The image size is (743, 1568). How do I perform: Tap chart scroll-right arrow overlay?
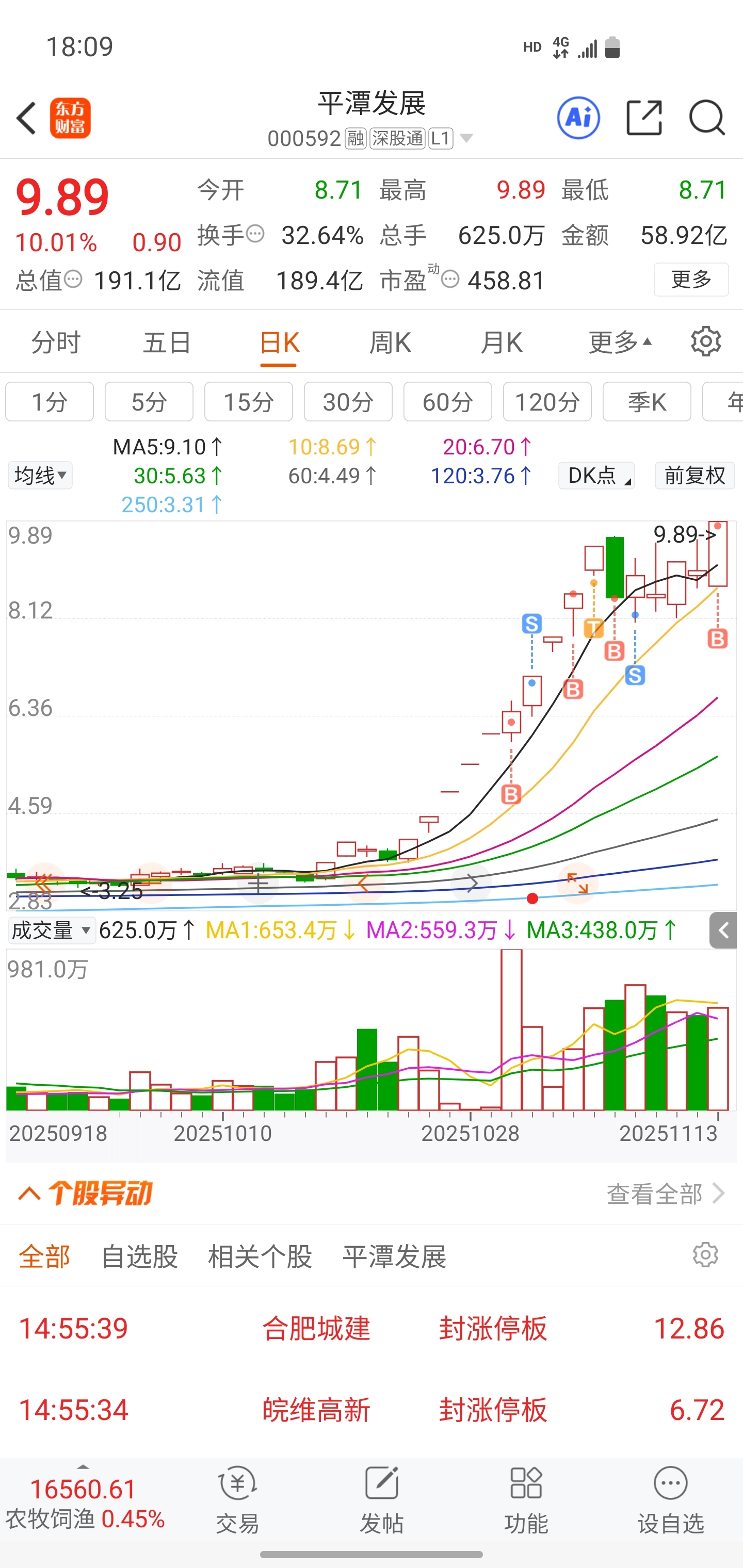pos(472,883)
